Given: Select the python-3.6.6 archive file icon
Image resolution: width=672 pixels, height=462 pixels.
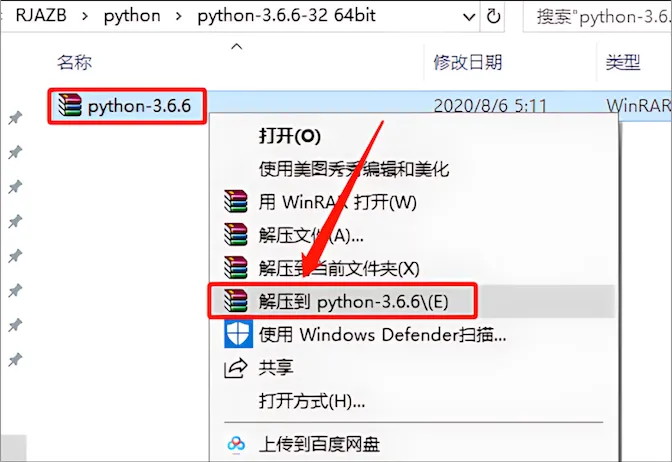Looking at the screenshot, I should (x=69, y=105).
